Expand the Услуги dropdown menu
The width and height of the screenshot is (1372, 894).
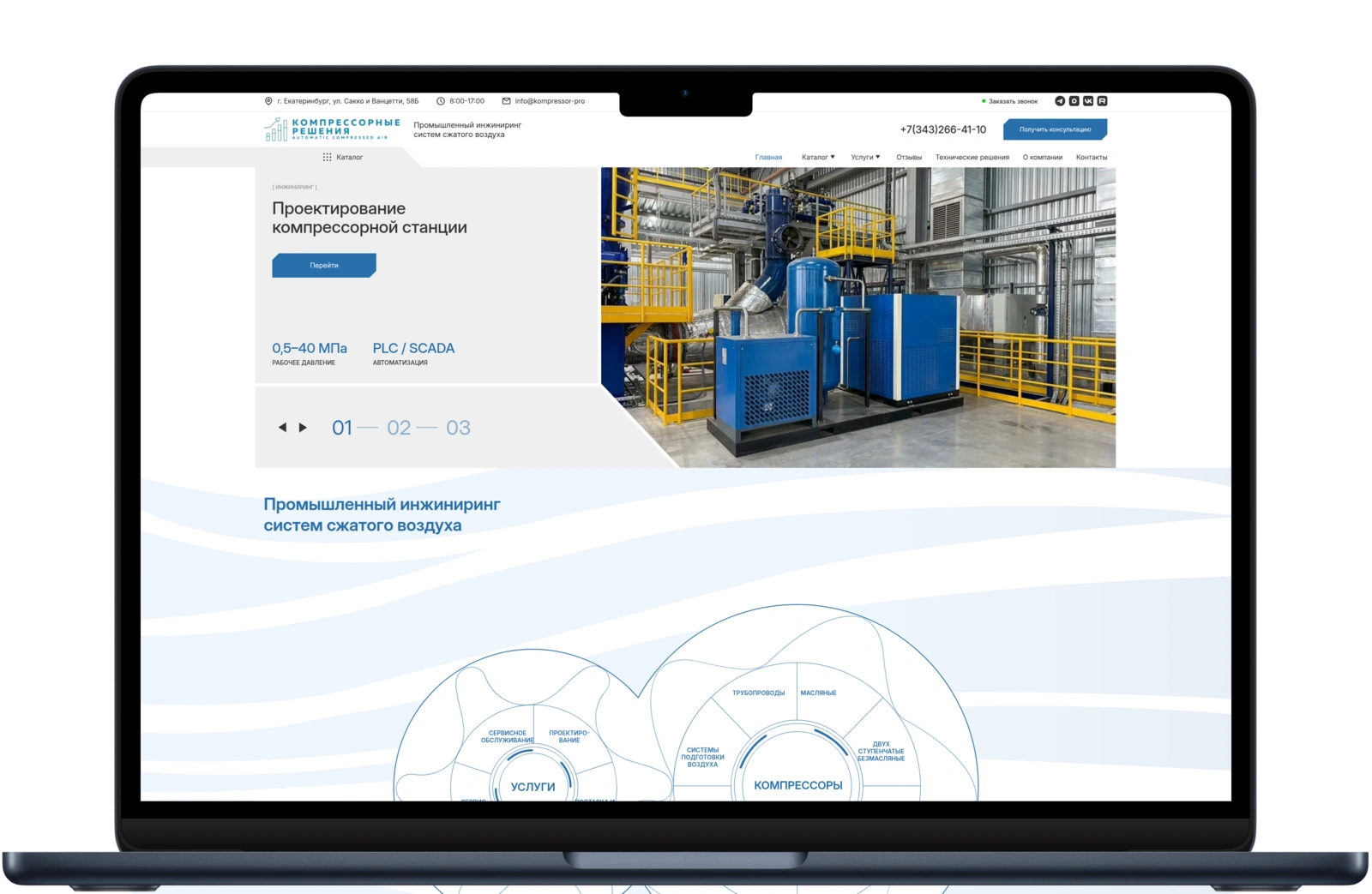point(865,158)
